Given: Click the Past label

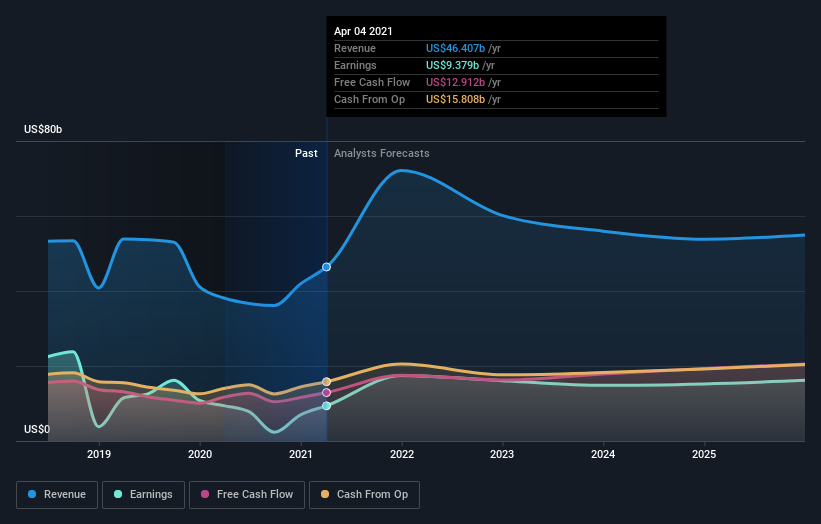Looking at the screenshot, I should pos(306,153).
